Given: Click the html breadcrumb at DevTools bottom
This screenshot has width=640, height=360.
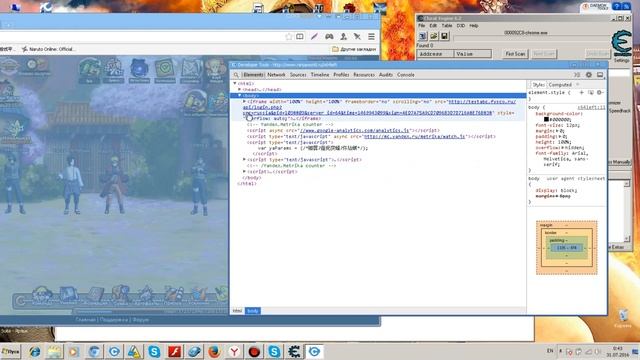Looking at the screenshot, I should tap(238, 311).
